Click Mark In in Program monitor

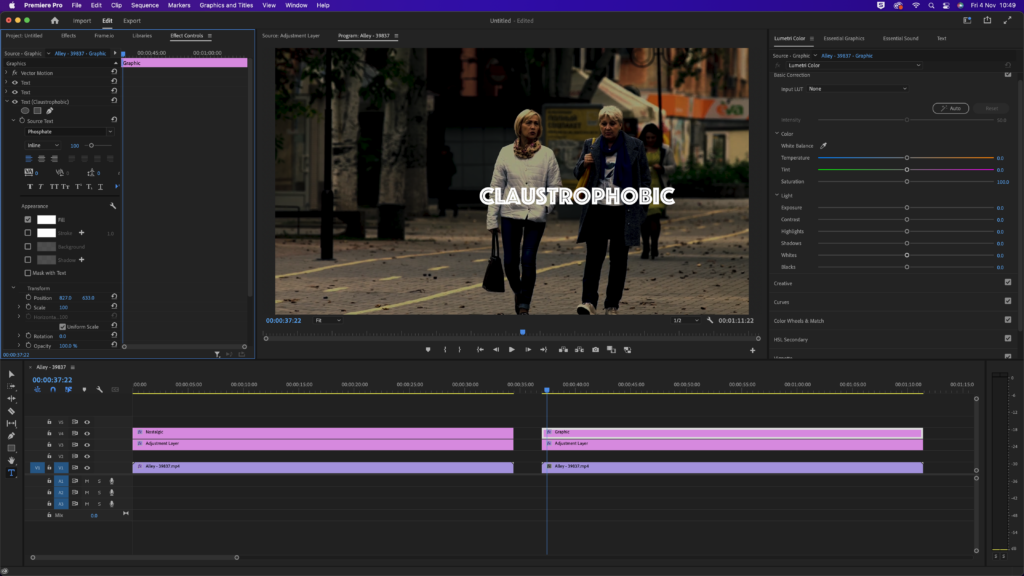445,350
